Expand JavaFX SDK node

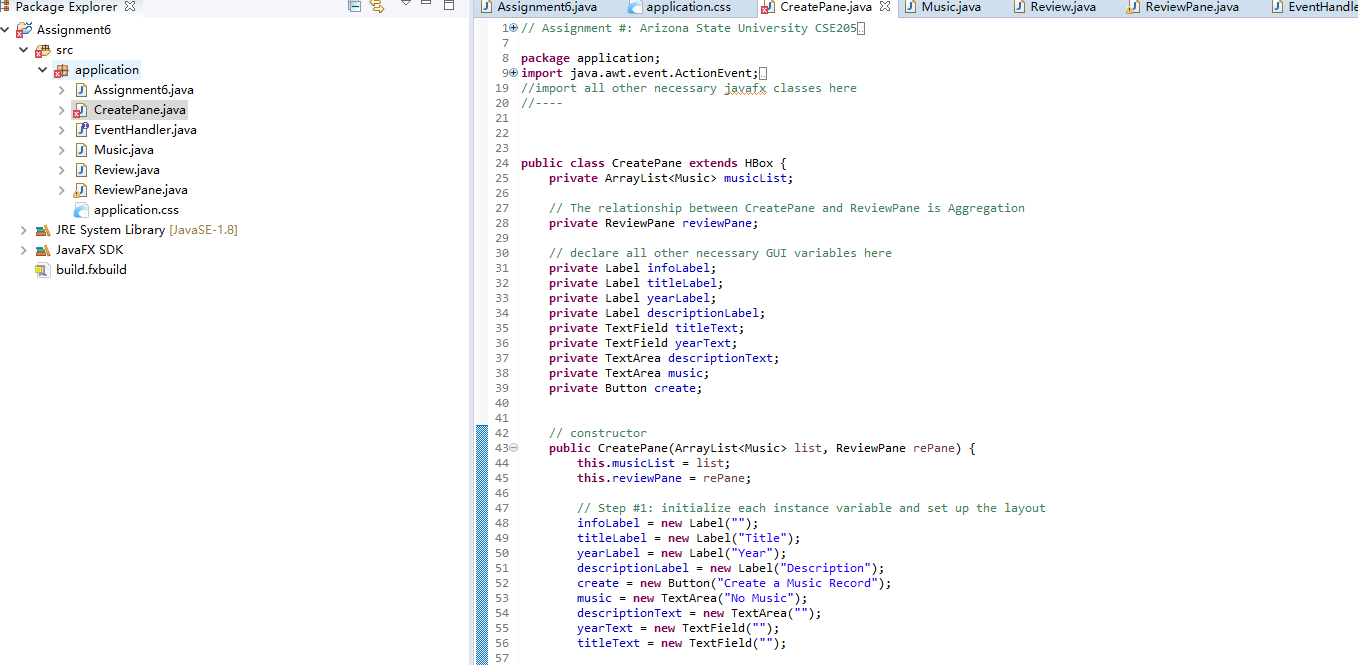[24, 250]
